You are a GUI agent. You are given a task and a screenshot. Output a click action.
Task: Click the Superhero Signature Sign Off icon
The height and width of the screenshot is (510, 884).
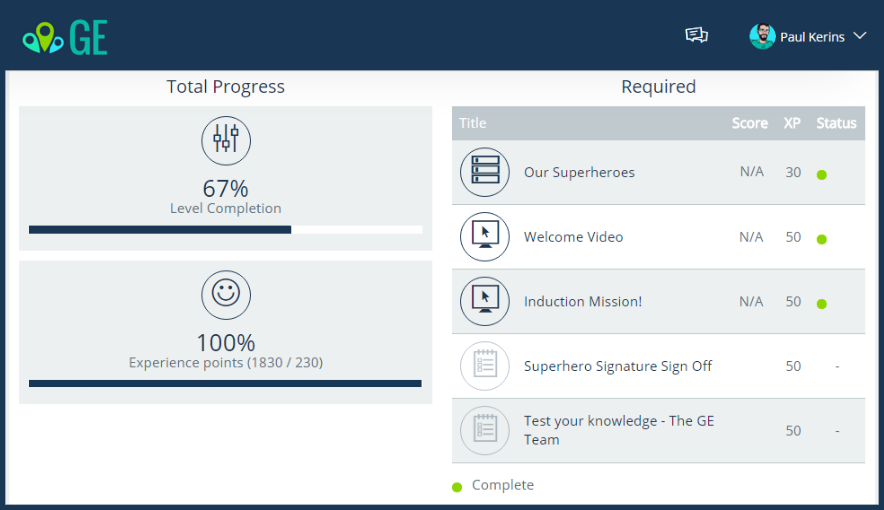pyautogui.click(x=484, y=366)
